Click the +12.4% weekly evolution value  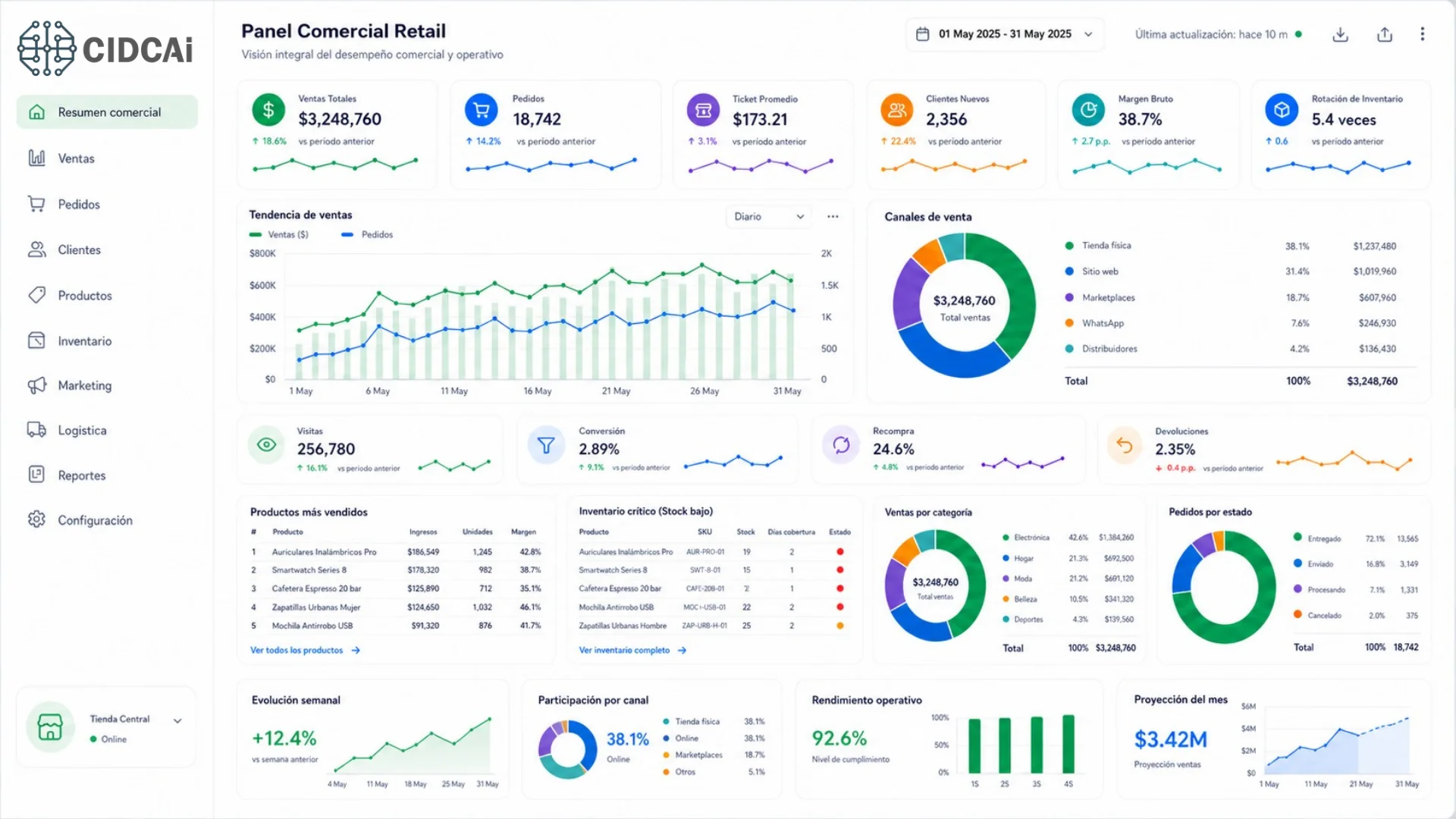[x=284, y=738]
